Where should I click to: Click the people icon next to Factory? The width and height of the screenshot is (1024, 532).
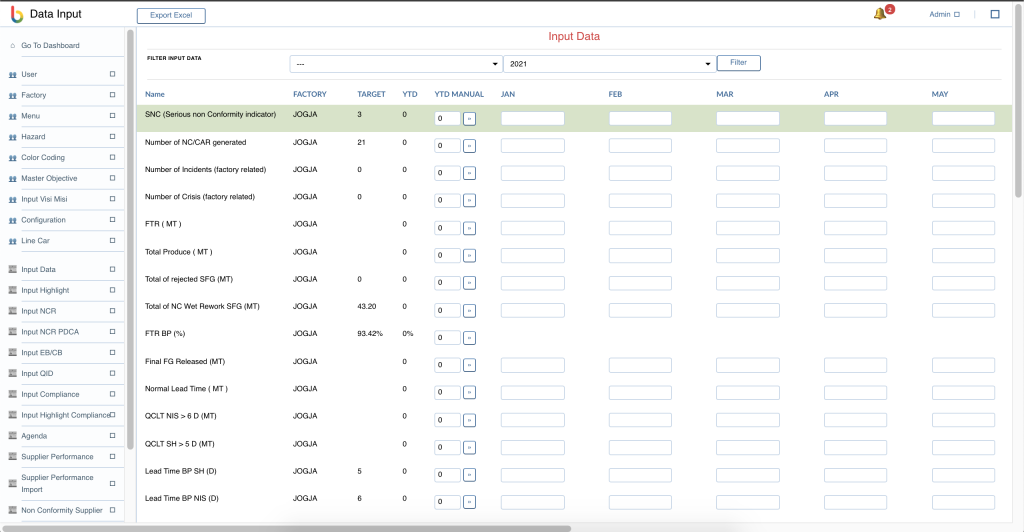(x=12, y=96)
